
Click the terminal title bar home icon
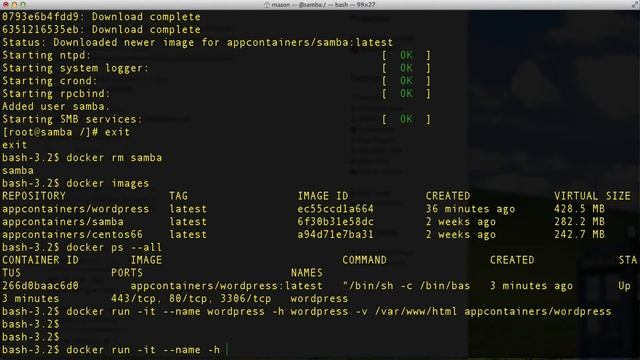[267, 4]
